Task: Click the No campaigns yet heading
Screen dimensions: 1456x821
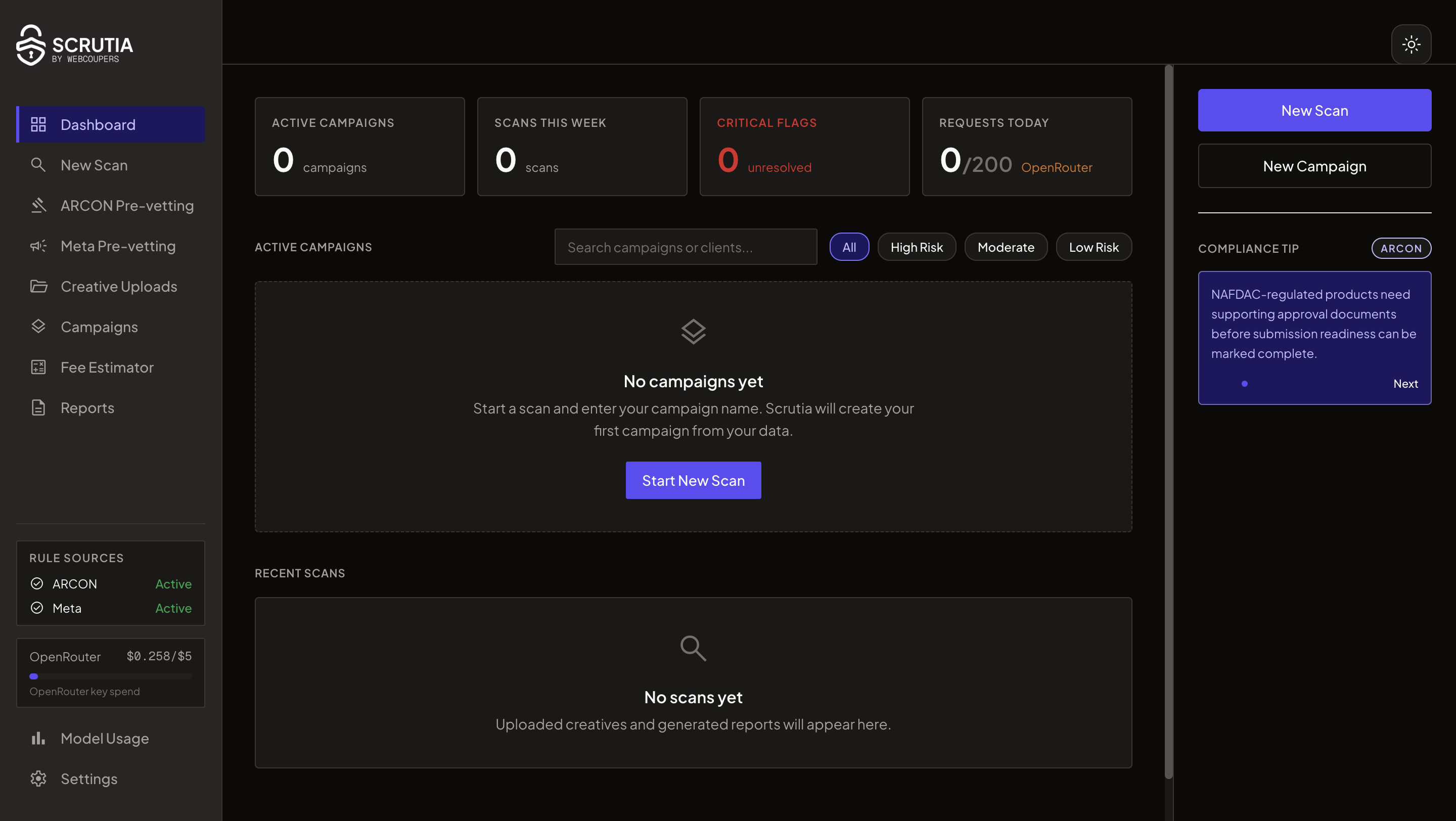Action: (693, 381)
